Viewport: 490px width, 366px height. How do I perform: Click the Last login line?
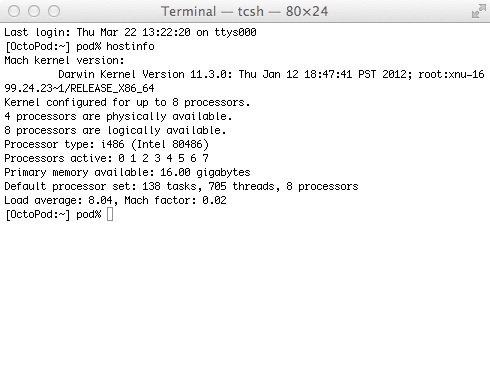(x=130, y=32)
